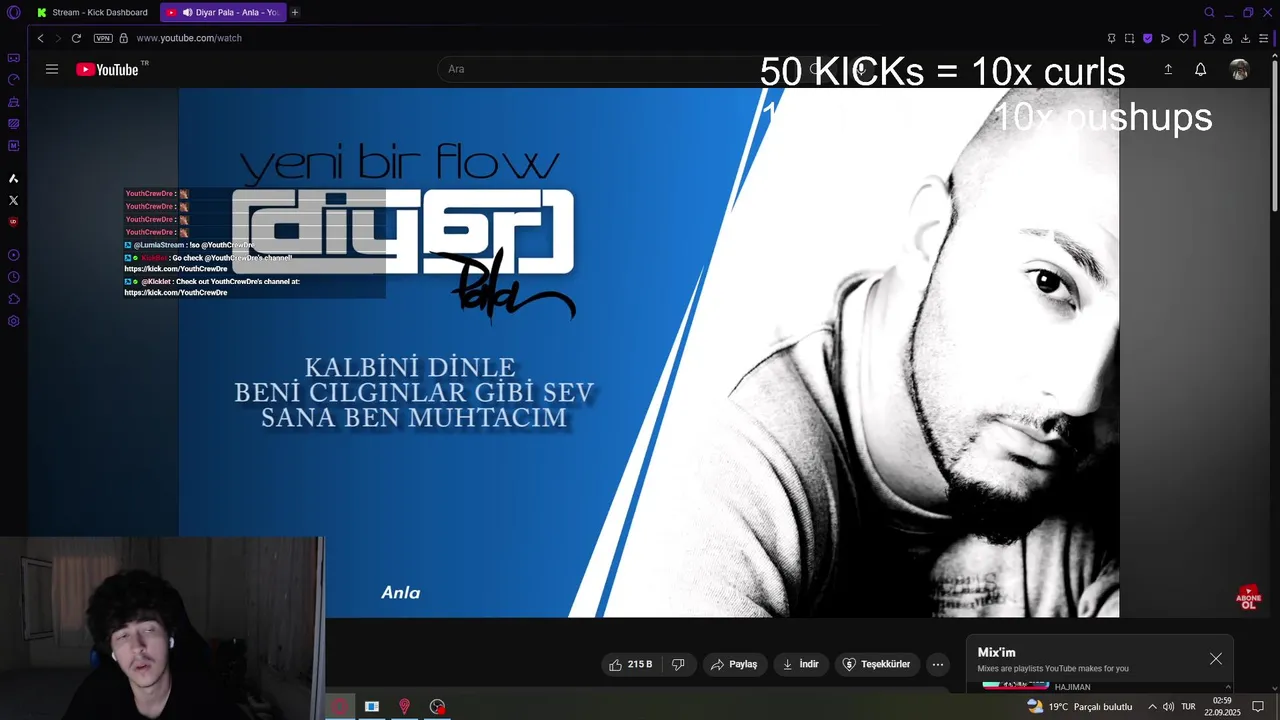The height and width of the screenshot is (720, 1280).
Task: Click the Paylaş share button
Action: [734, 664]
